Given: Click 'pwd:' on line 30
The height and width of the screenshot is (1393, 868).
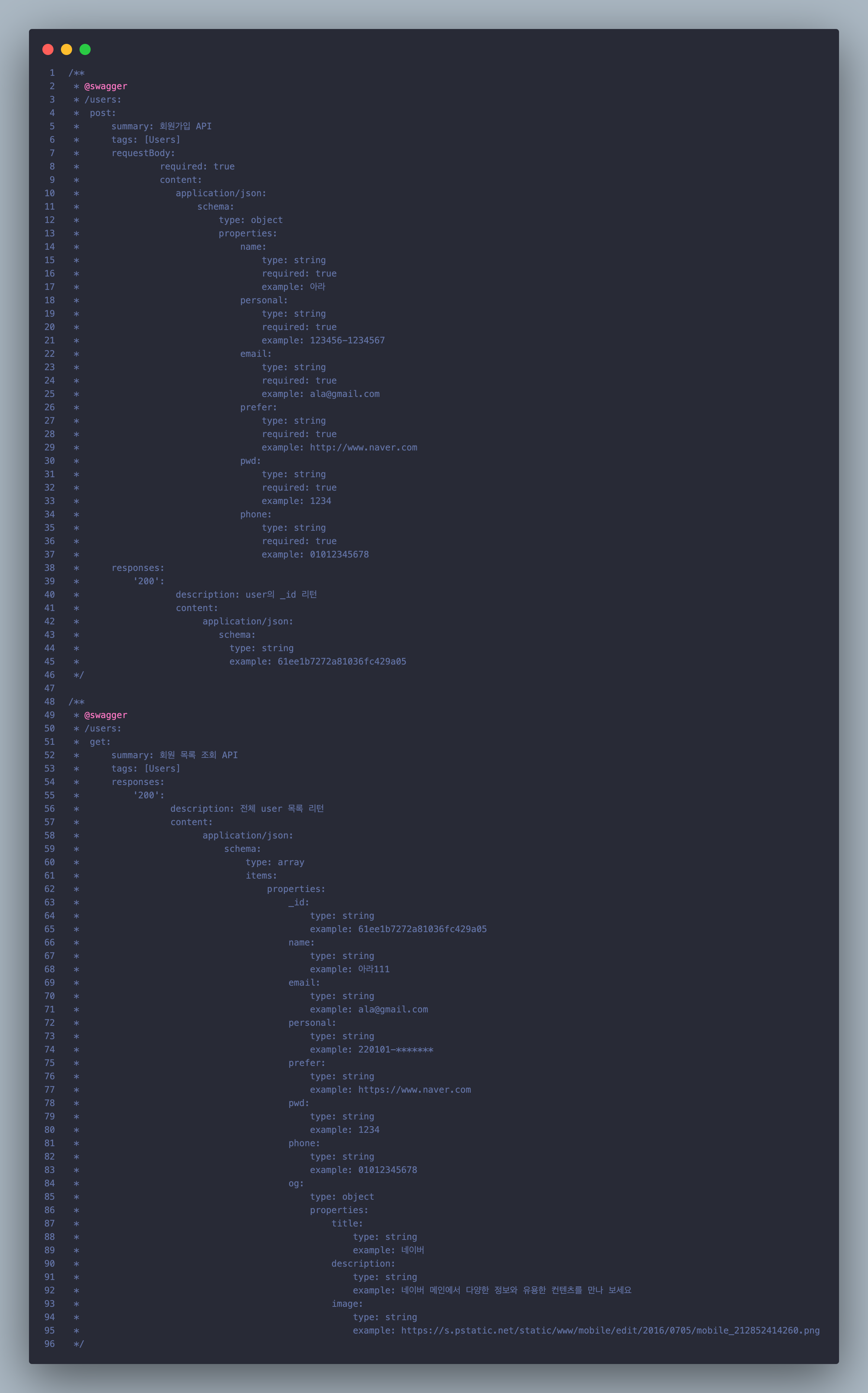Looking at the screenshot, I should point(250,461).
